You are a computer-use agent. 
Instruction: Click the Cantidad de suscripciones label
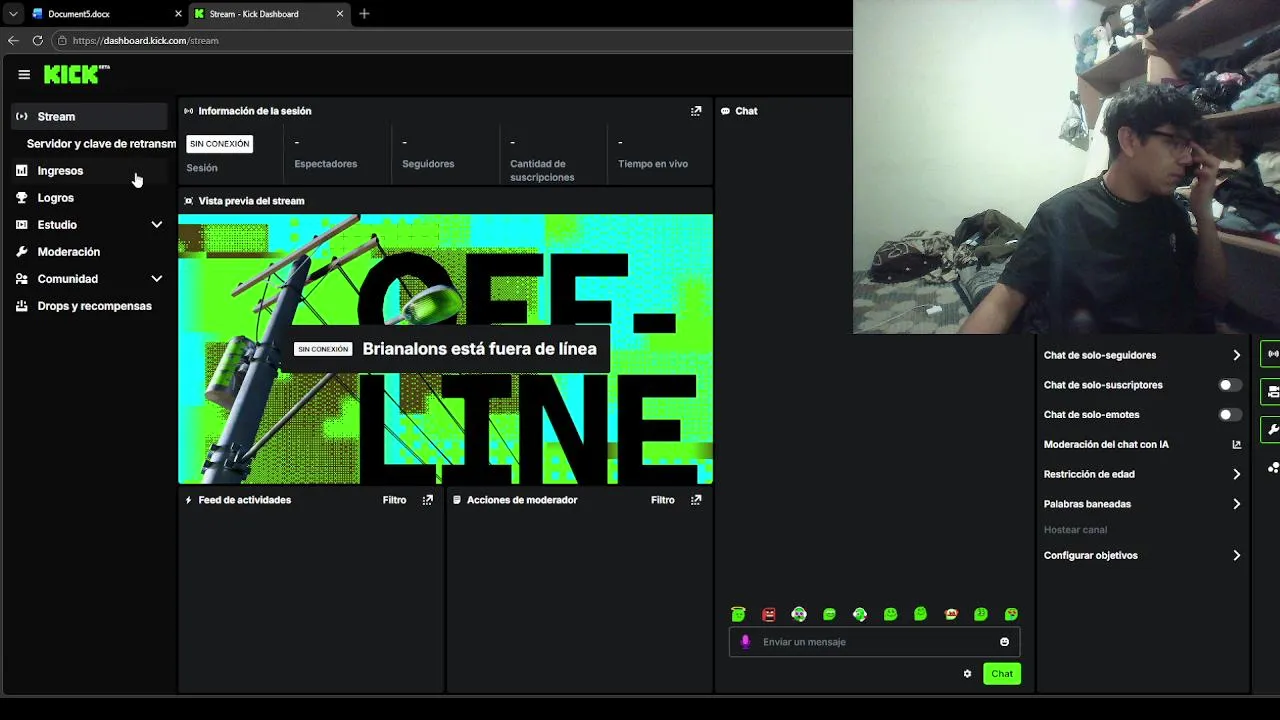(x=542, y=171)
